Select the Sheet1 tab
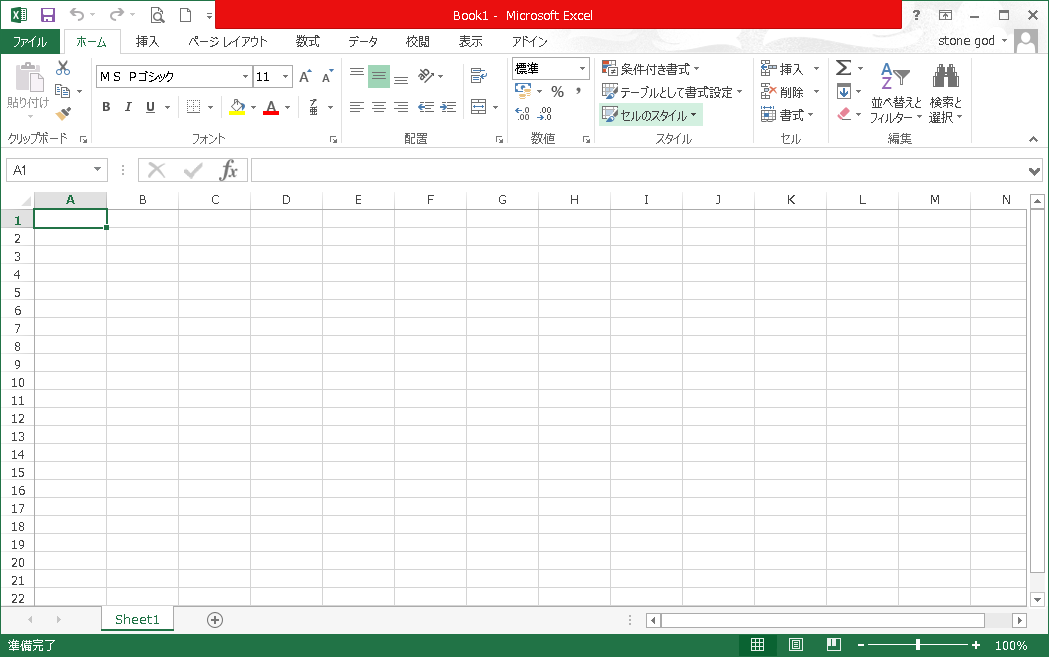The width and height of the screenshot is (1049, 657). (x=137, y=620)
